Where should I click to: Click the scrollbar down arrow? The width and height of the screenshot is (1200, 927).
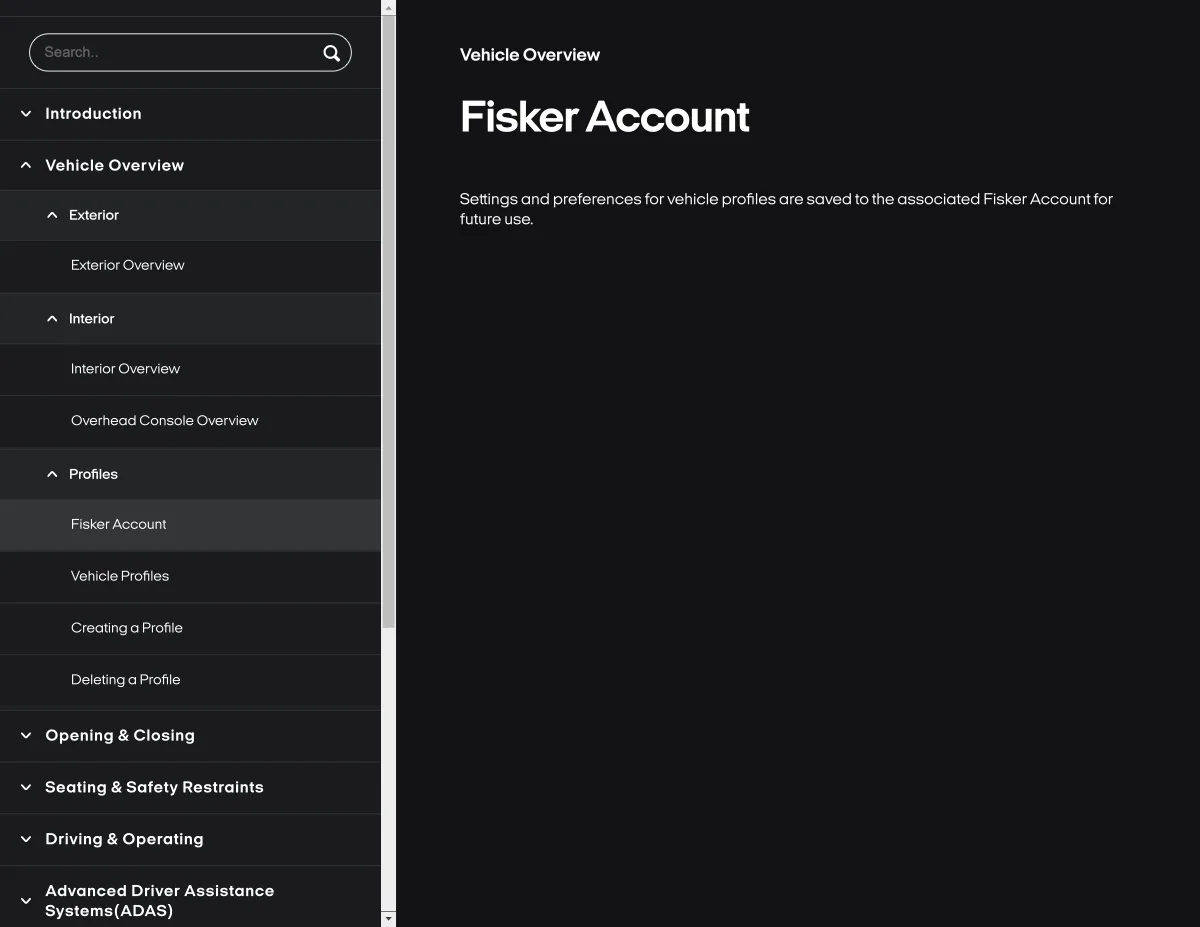click(389, 918)
